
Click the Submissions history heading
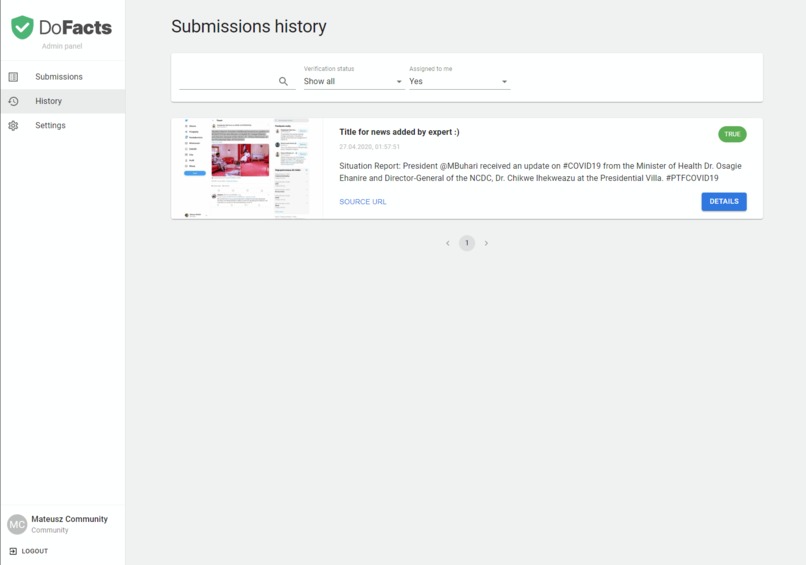pyautogui.click(x=249, y=26)
